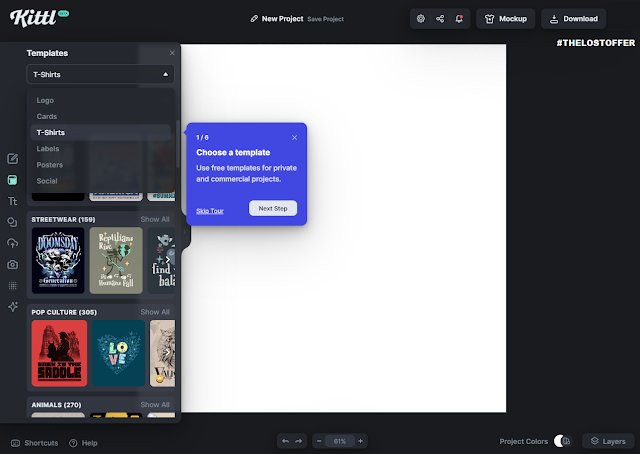Open the notifications bell icon
The image size is (640, 454).
459,19
